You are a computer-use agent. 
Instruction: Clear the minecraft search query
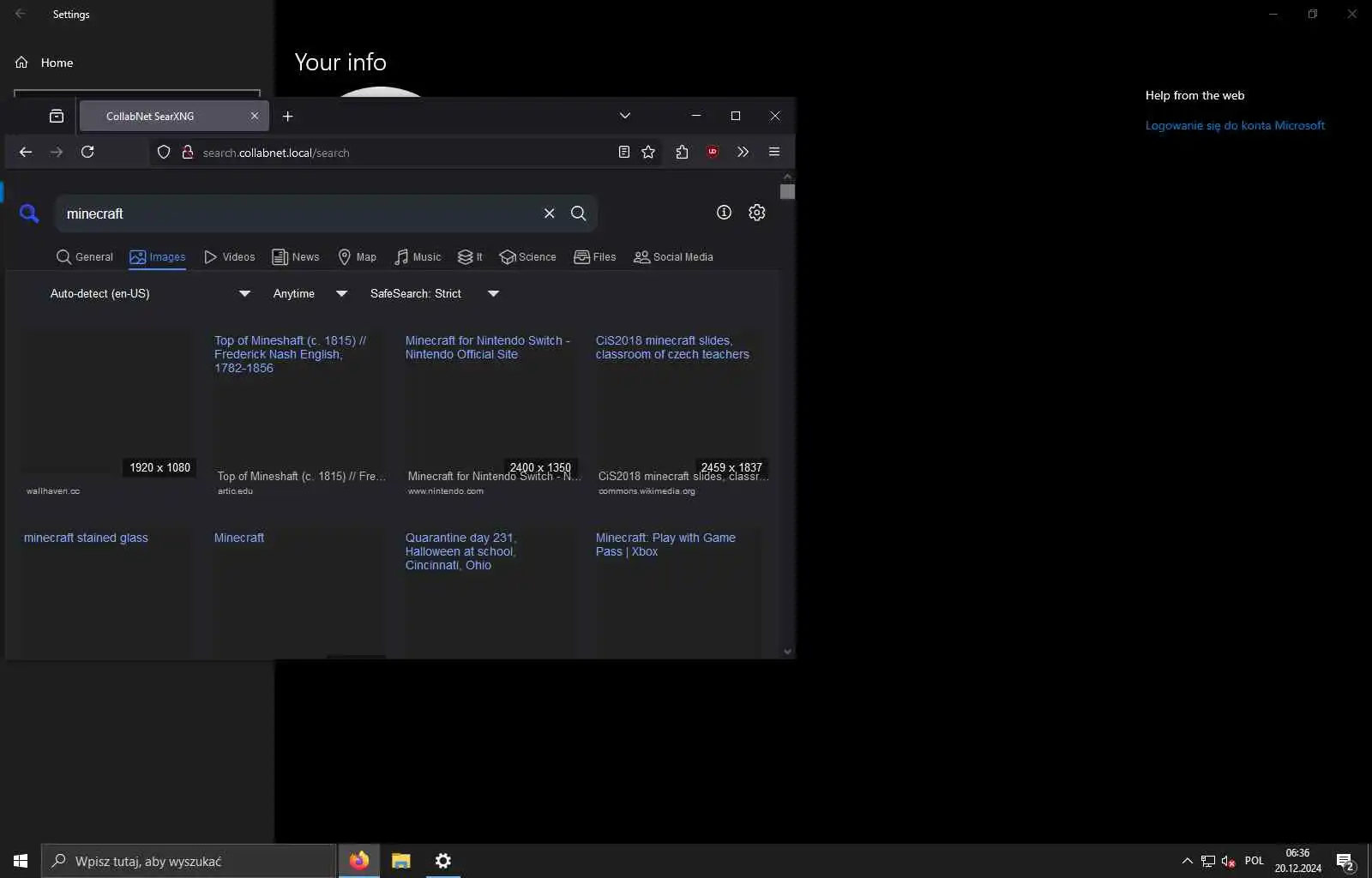550,213
